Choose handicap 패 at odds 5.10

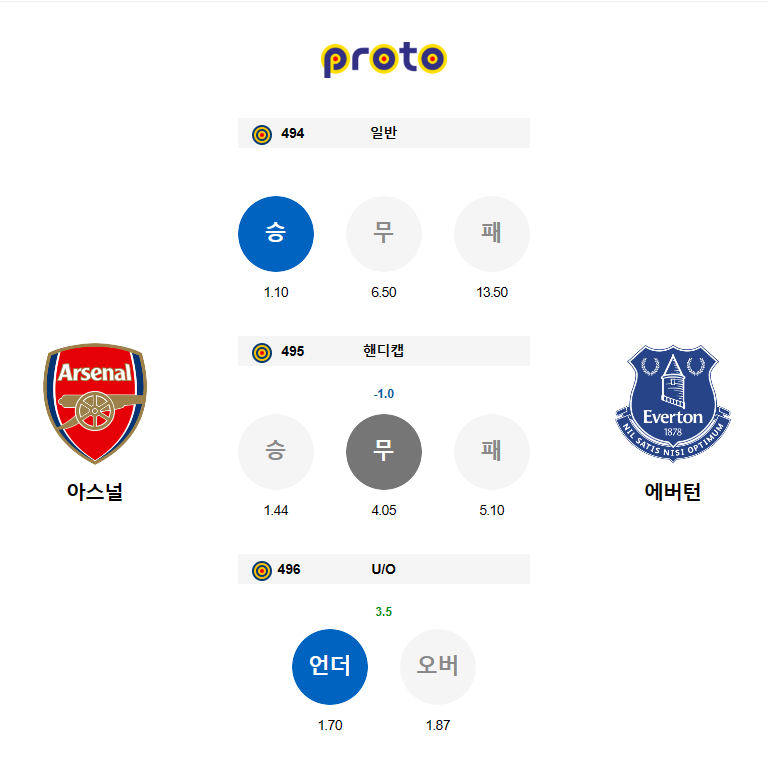492,452
